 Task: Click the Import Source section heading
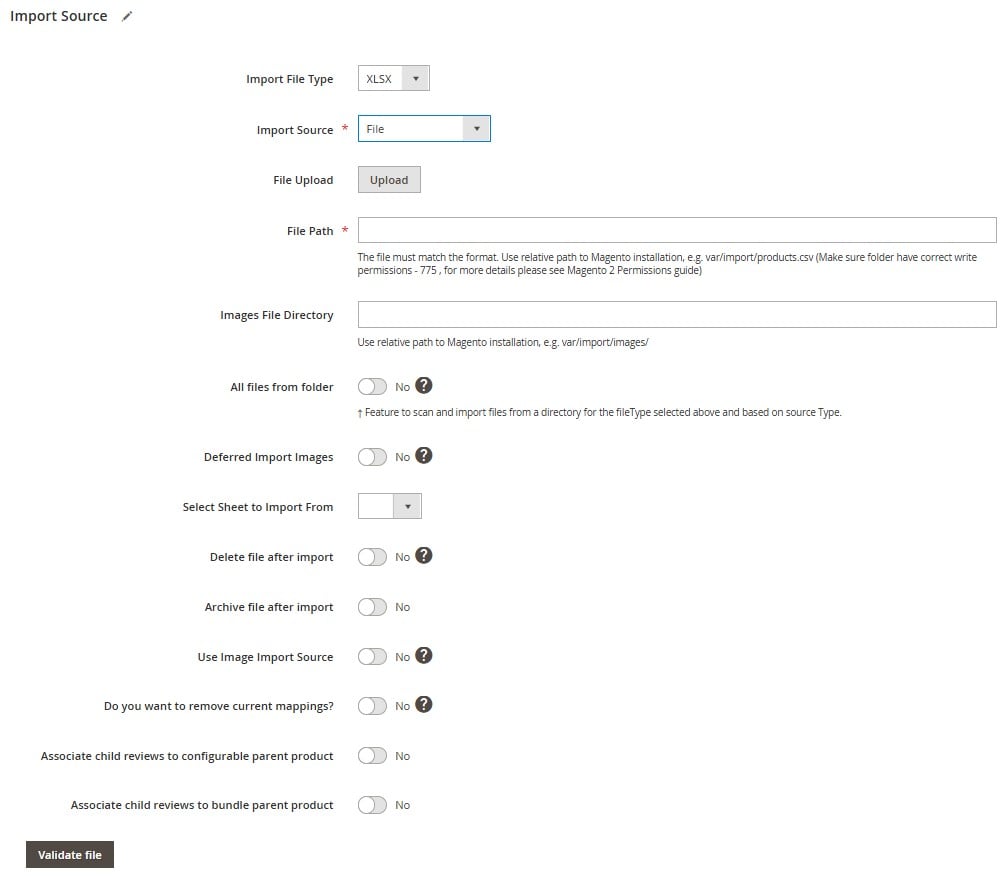tap(59, 16)
